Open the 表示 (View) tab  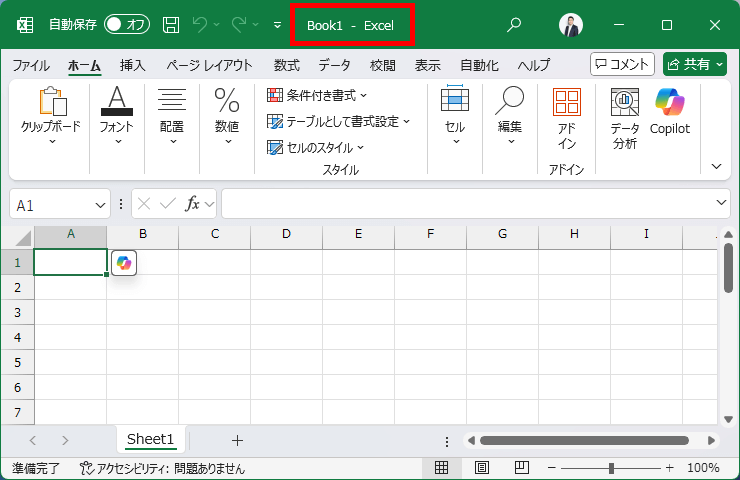[x=428, y=65]
